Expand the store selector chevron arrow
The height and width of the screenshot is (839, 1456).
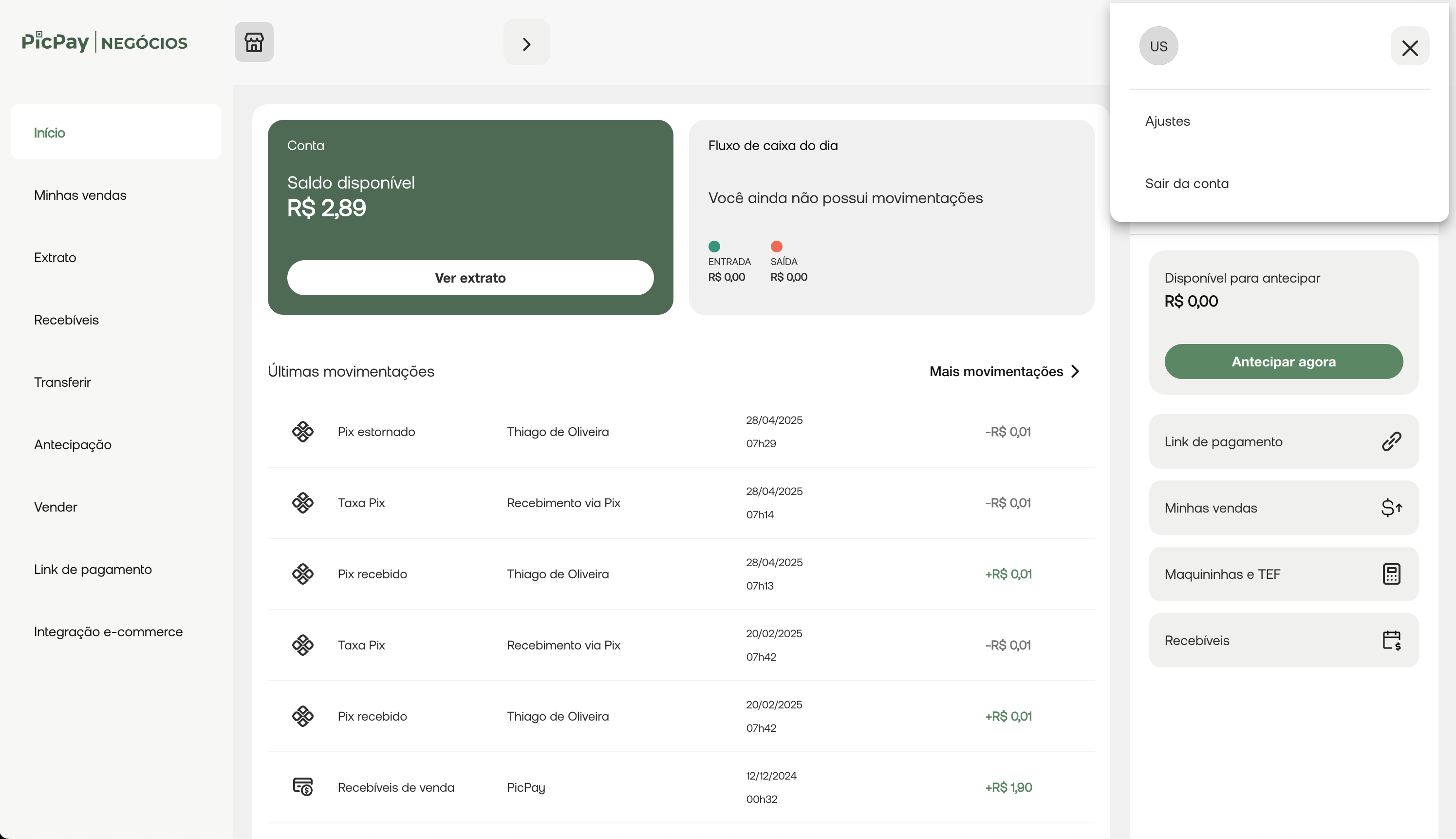pyautogui.click(x=526, y=44)
